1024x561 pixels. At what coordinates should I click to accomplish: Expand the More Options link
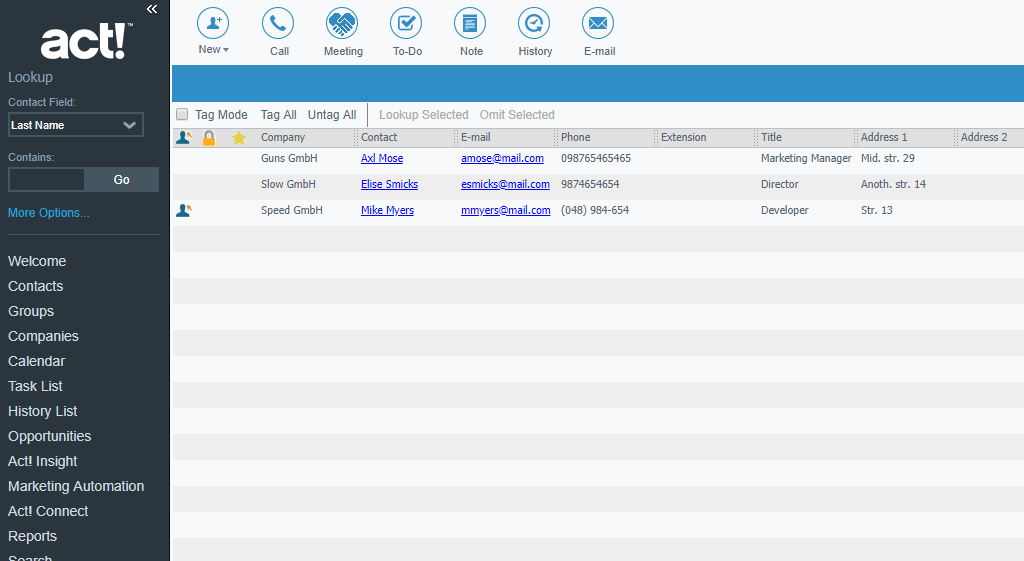pos(49,213)
